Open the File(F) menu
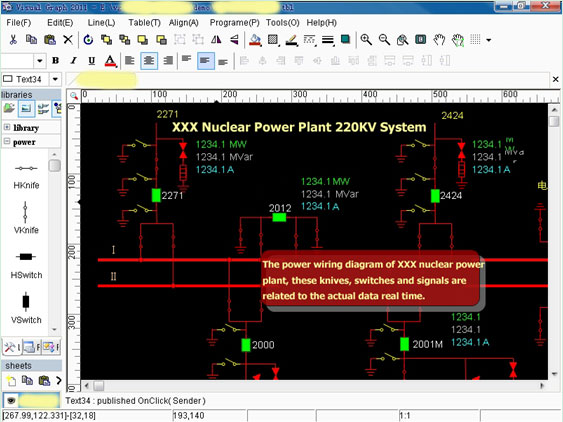Screen dimensions: 563x422 [x=19, y=23]
